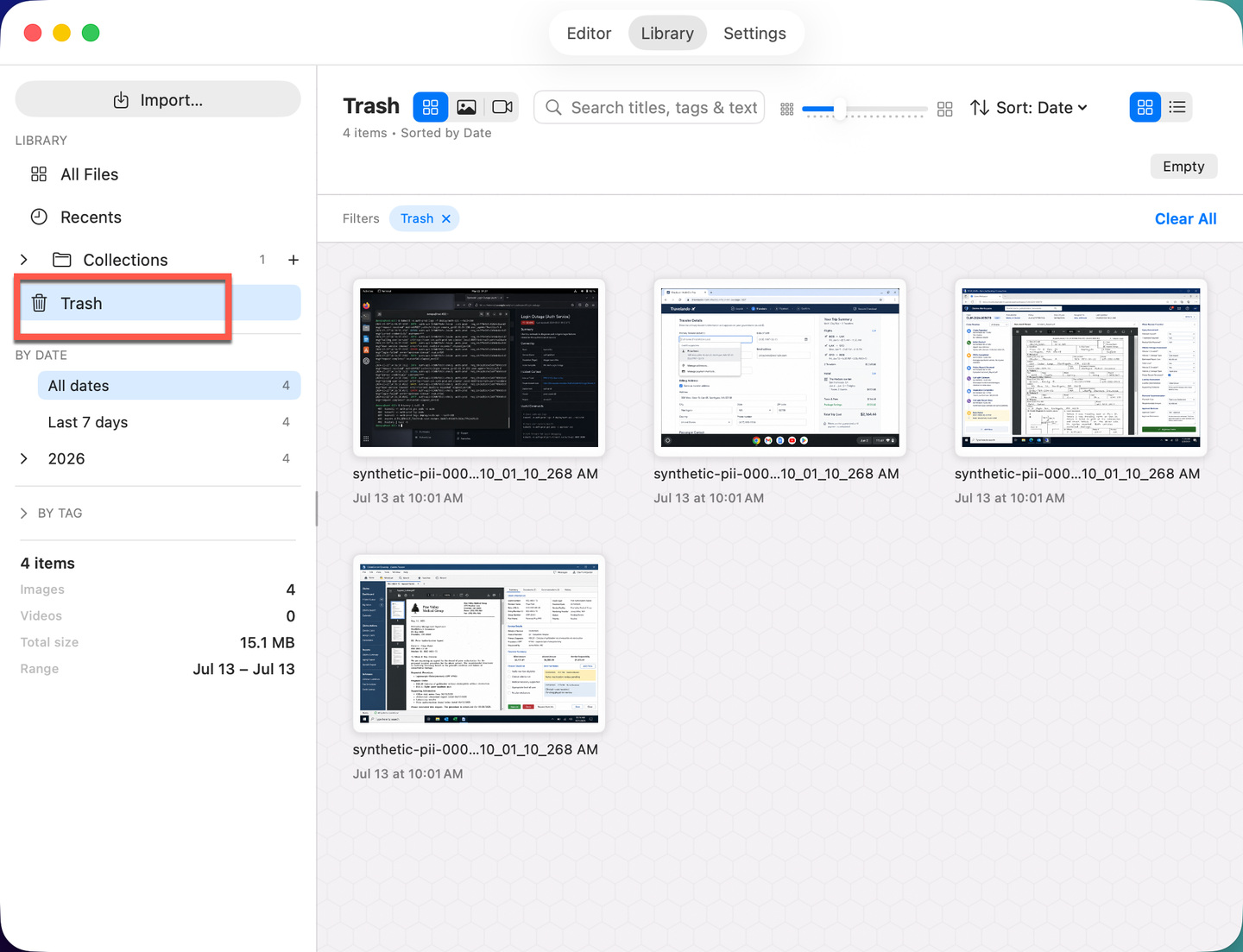Click the '15.1 MB' total size value
The width and height of the screenshot is (1243, 952).
(x=268, y=643)
